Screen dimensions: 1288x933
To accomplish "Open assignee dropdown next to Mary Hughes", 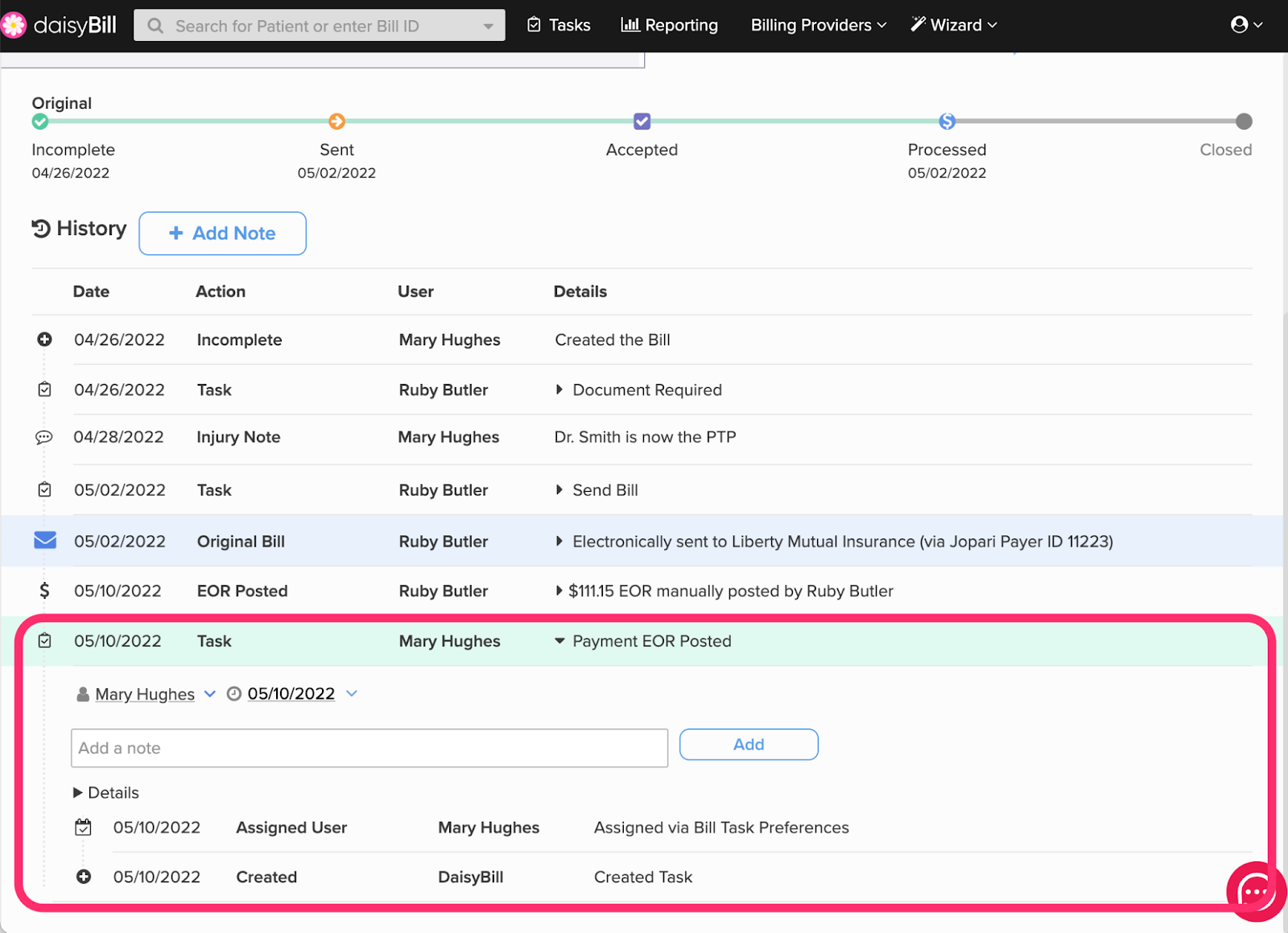I will [x=210, y=694].
